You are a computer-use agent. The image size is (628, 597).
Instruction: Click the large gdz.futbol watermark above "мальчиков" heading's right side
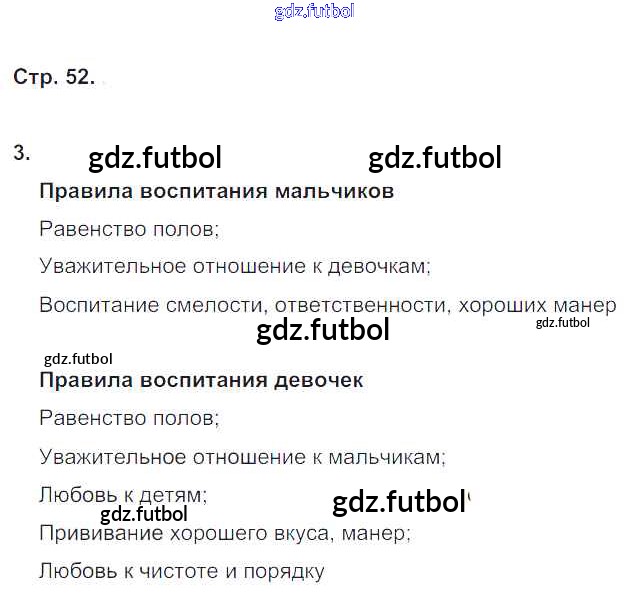tap(435, 158)
